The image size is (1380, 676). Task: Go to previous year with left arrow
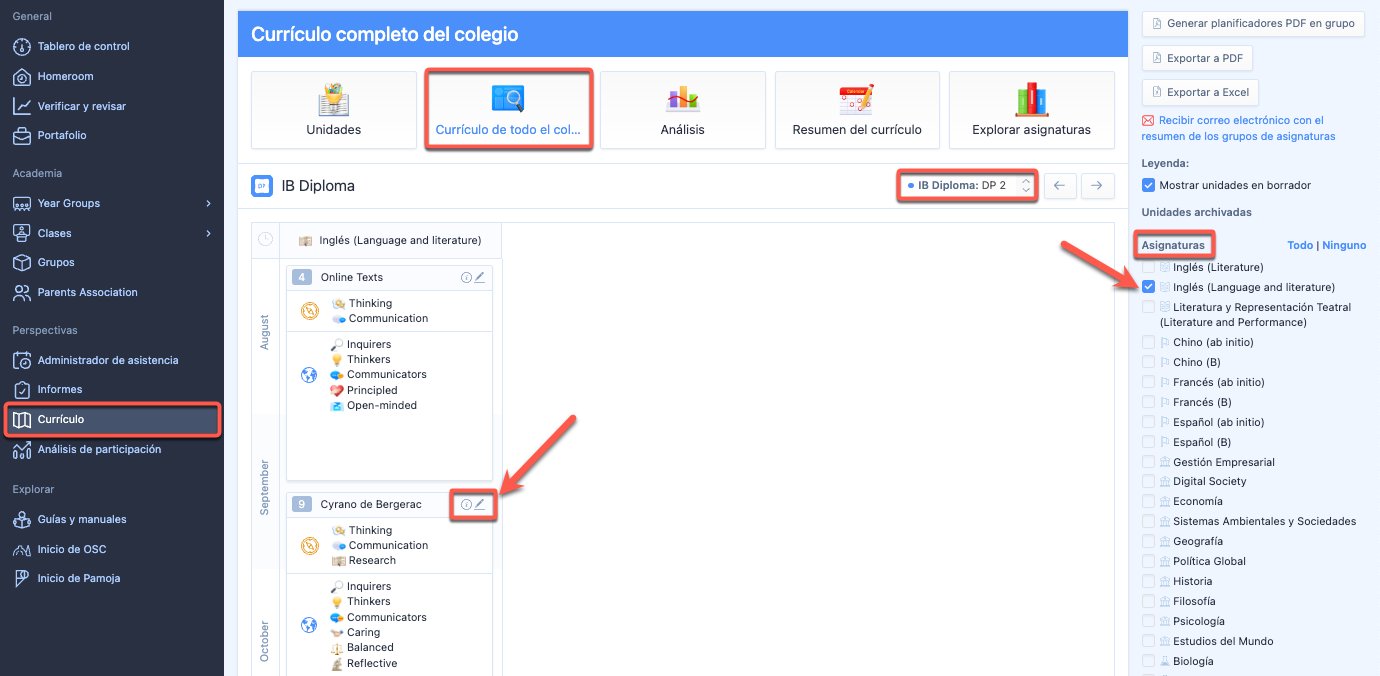[x=1060, y=186]
